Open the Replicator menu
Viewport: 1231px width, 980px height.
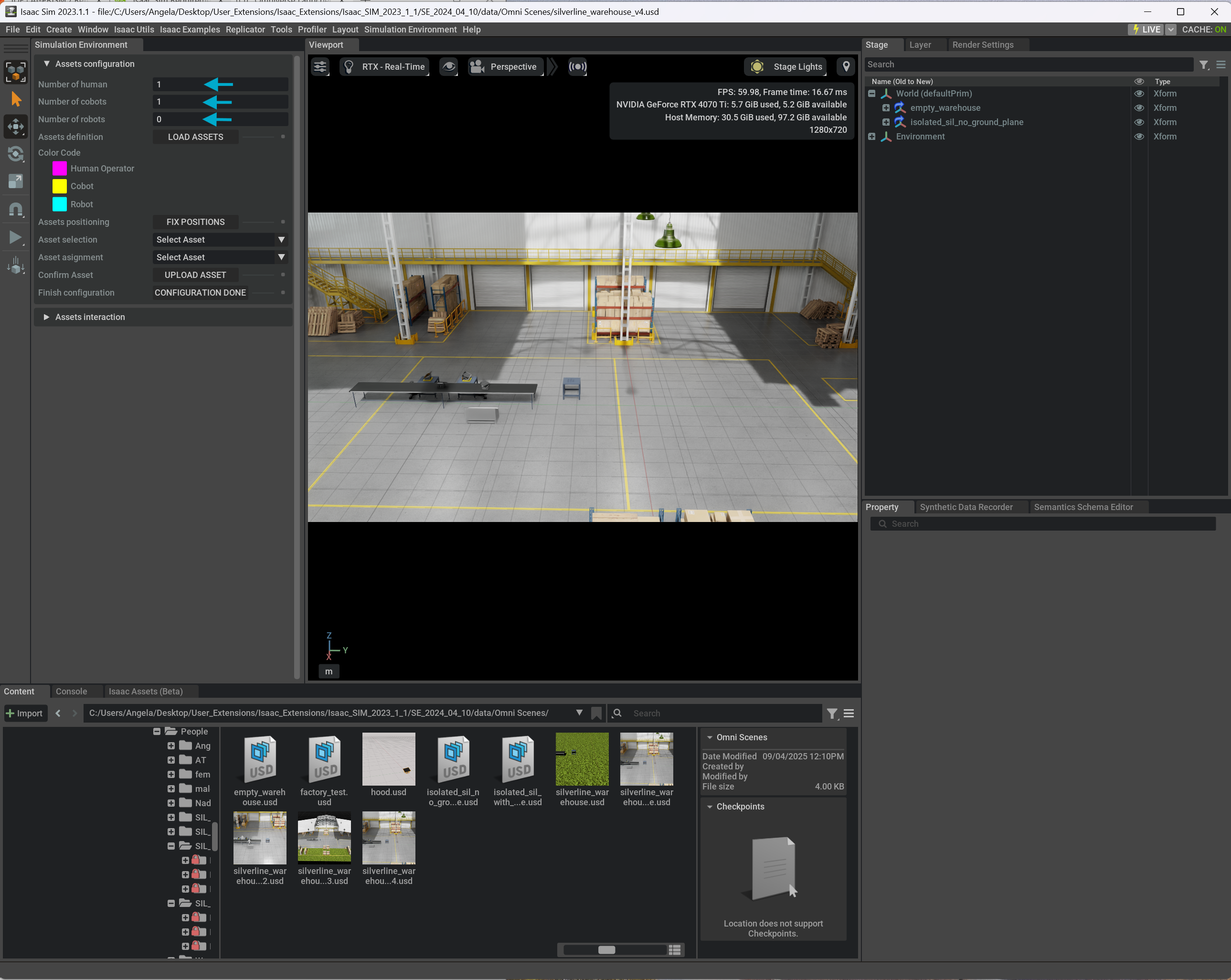tap(245, 30)
